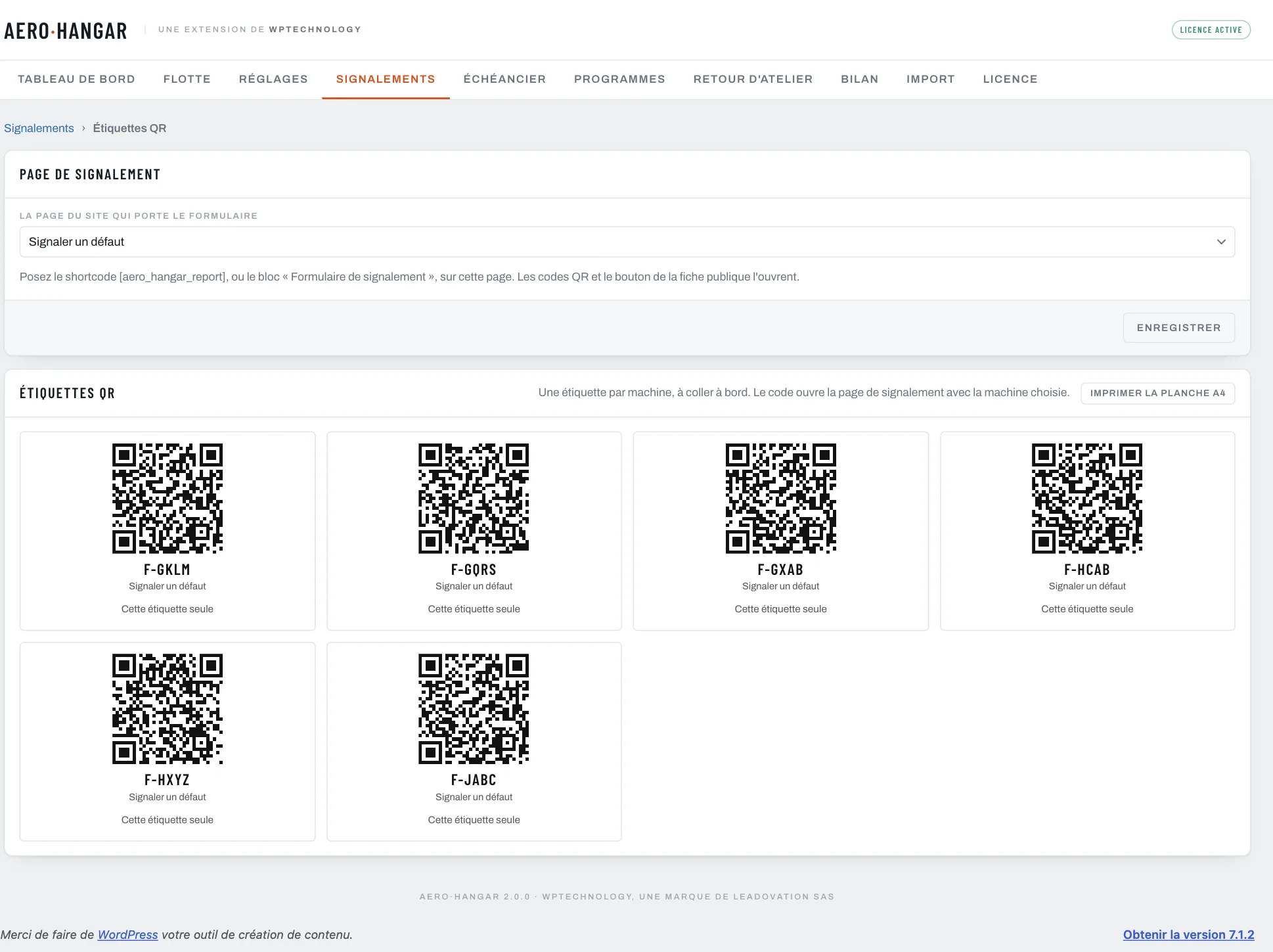1273x952 pixels.
Task: Click the F-JABC QR code
Action: (x=474, y=709)
